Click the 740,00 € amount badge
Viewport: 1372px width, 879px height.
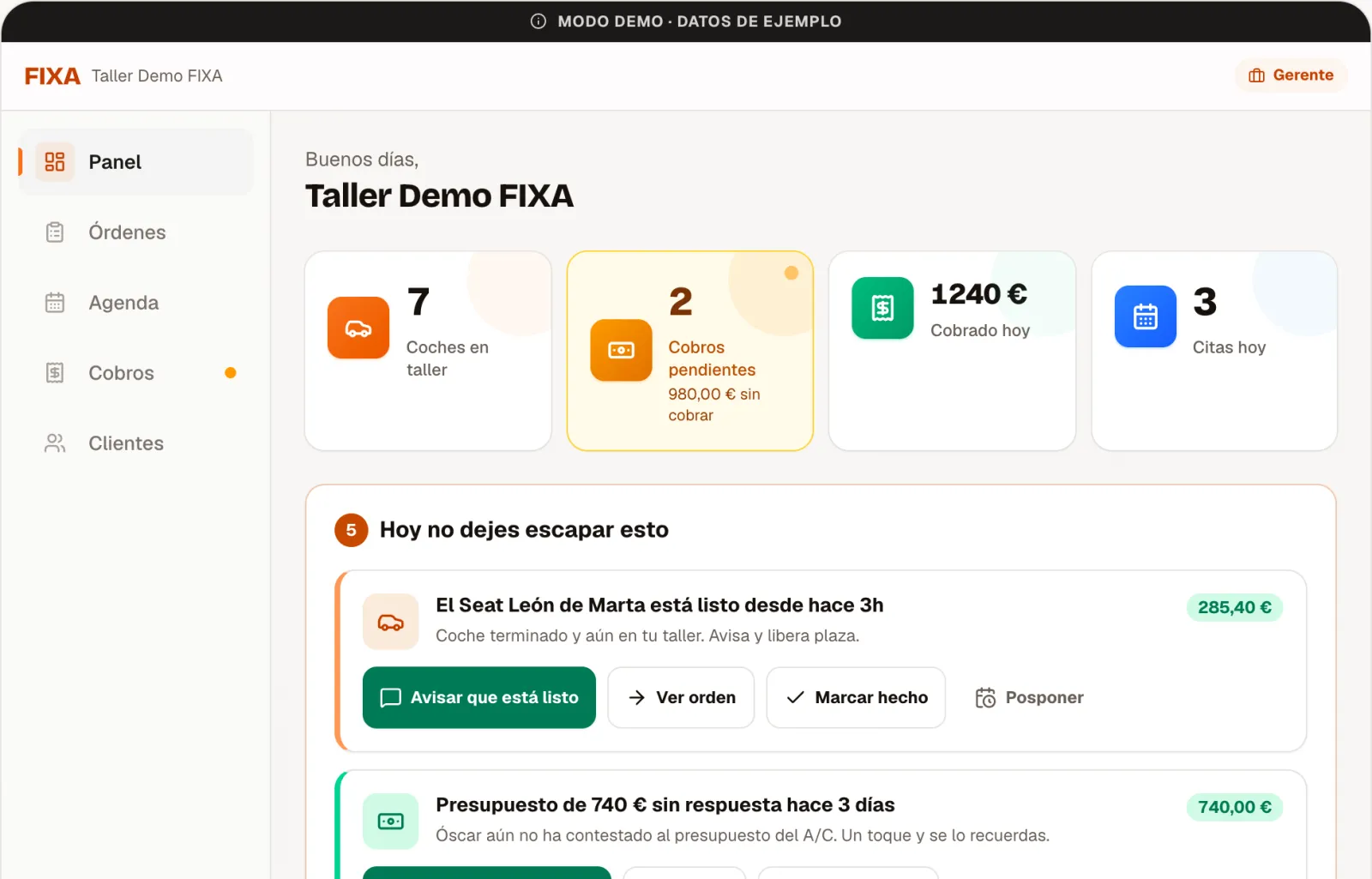tap(1234, 807)
